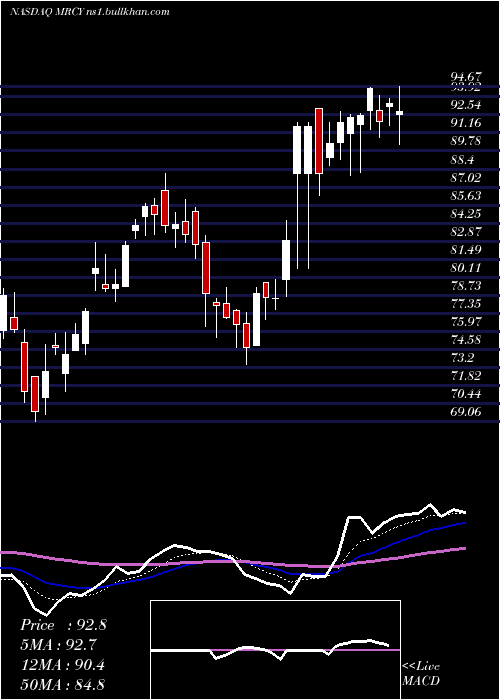
Task: Click the 71.82 price axis label
Action: tap(466, 376)
